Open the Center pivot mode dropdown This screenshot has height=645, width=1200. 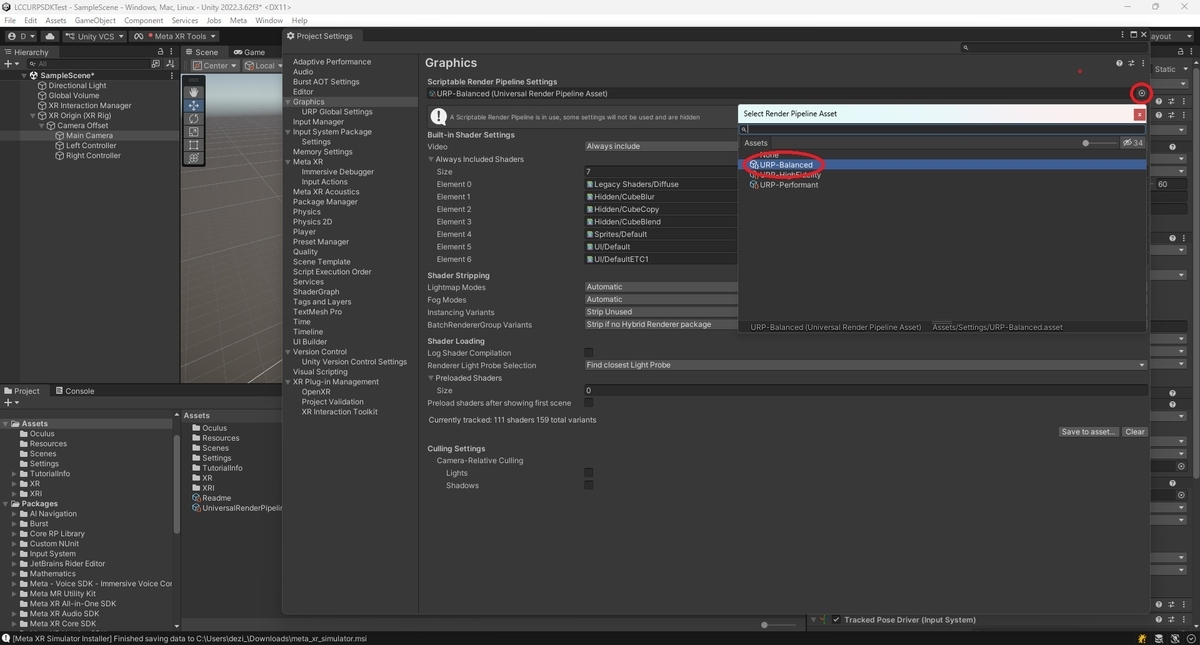coord(214,66)
